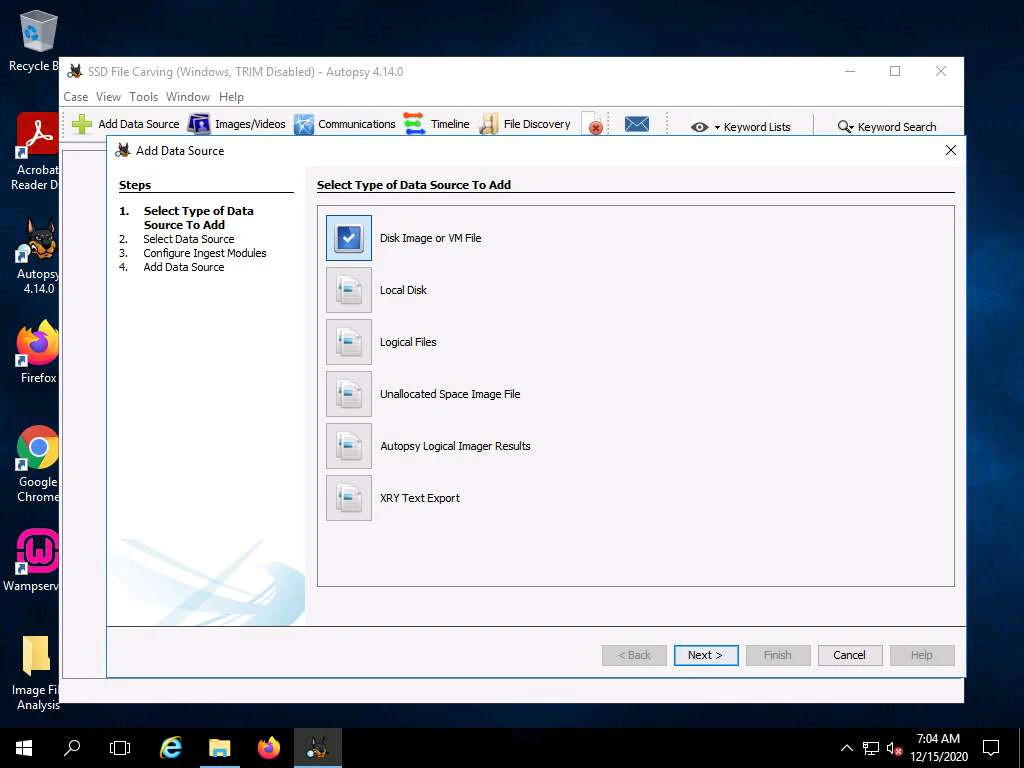Screen dimensions: 1024x768
Task: Click the Next > button
Action: [x=706, y=655]
